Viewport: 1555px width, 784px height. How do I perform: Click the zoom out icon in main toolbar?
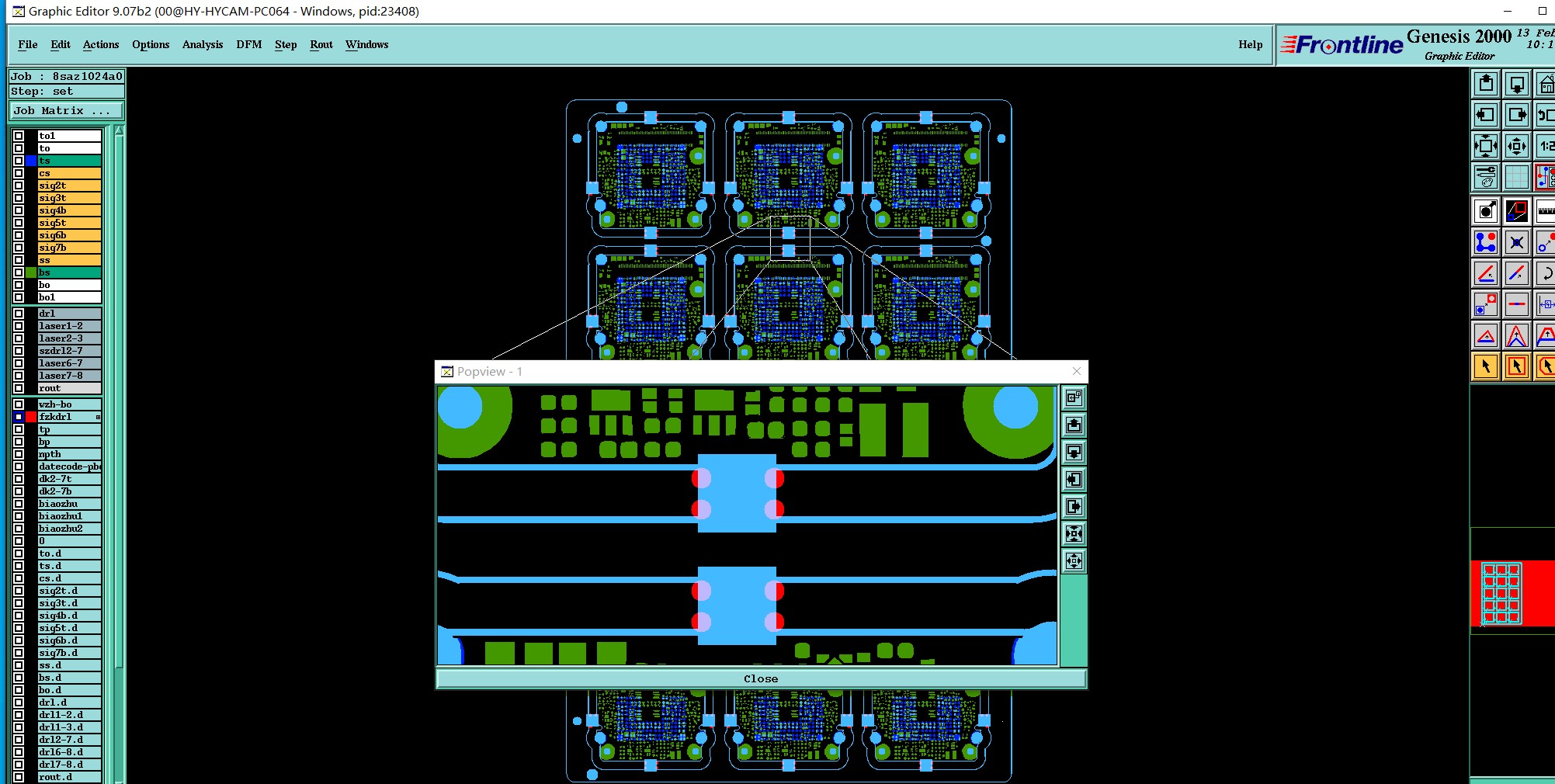tap(1517, 146)
